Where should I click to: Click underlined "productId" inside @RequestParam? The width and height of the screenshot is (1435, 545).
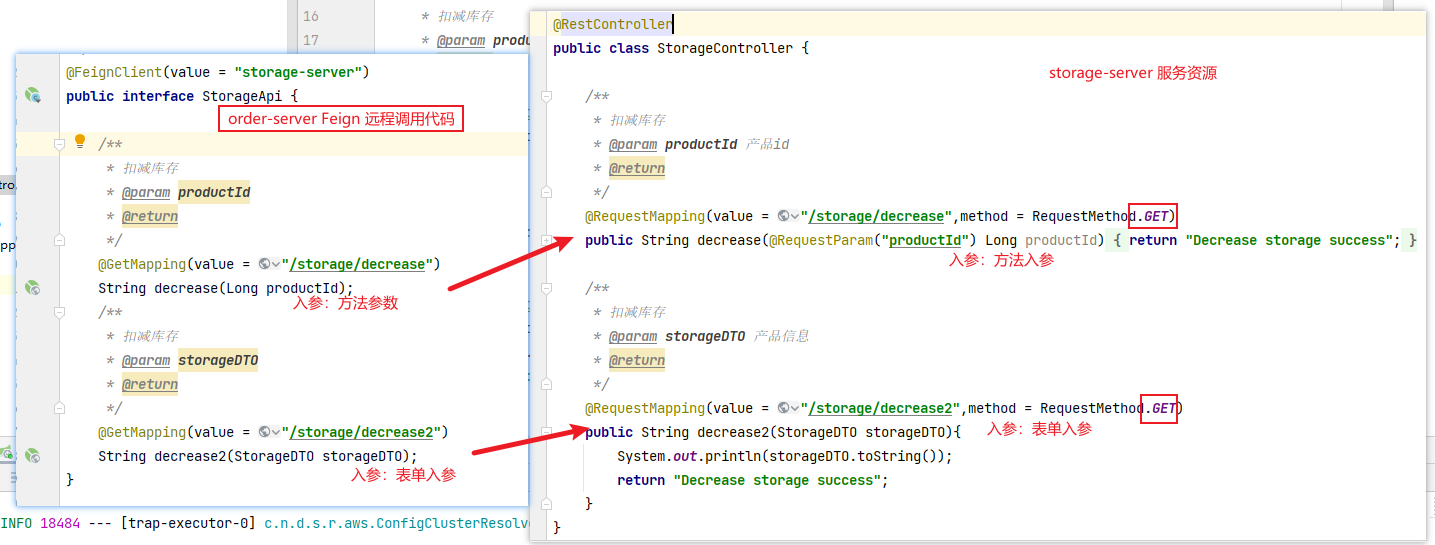coord(927,241)
